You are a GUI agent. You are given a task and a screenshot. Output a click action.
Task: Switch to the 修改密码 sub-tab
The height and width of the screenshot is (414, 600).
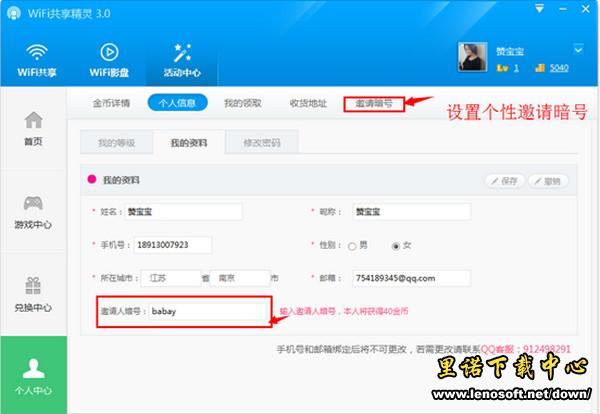pyautogui.click(x=262, y=142)
